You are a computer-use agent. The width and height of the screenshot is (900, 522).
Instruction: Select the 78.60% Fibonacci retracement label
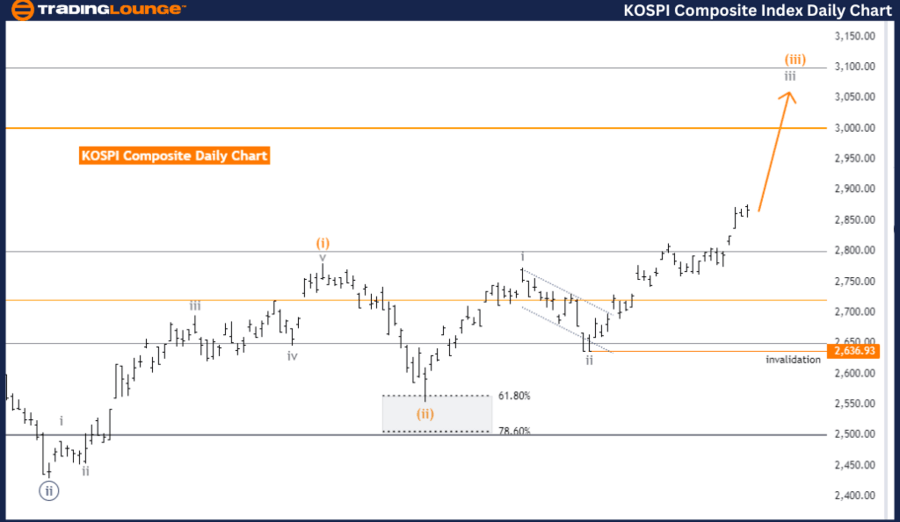point(513,431)
